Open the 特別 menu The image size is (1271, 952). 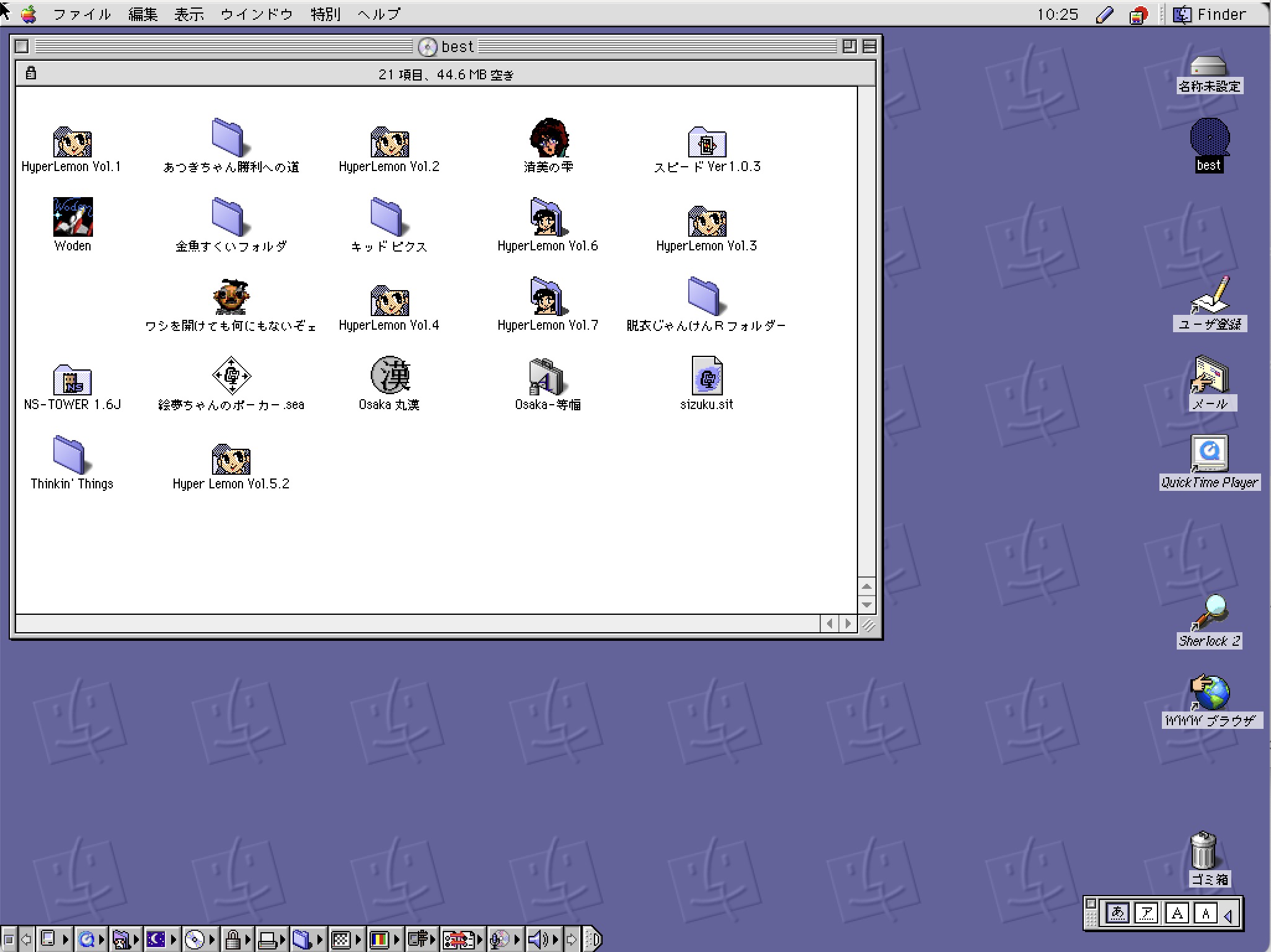(x=325, y=14)
